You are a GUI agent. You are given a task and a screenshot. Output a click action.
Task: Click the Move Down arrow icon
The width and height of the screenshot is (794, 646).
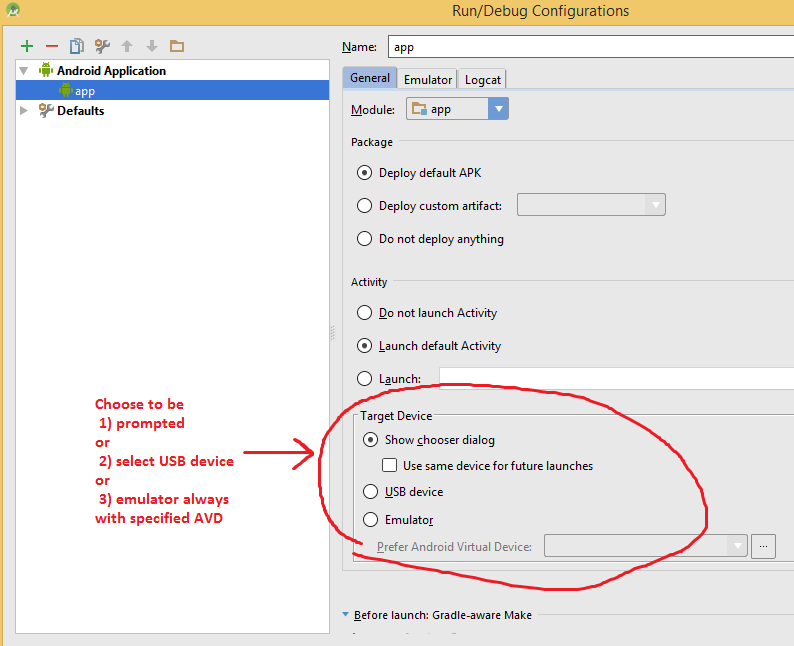click(x=152, y=46)
